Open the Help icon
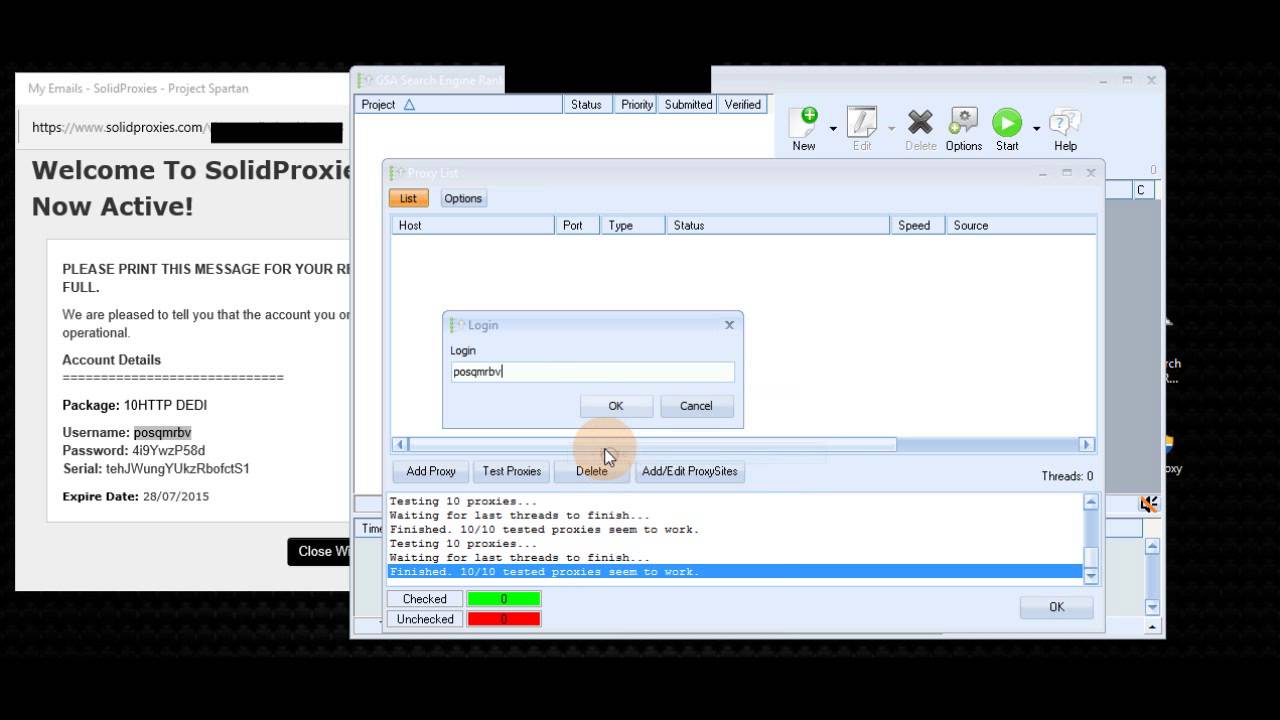The width and height of the screenshot is (1280, 720). coord(1065,123)
